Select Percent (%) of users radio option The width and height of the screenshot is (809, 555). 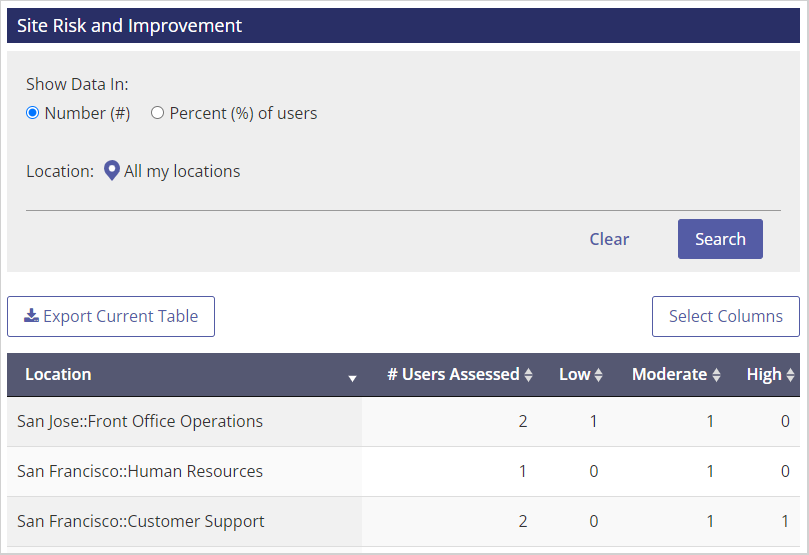pyautogui.click(x=157, y=113)
